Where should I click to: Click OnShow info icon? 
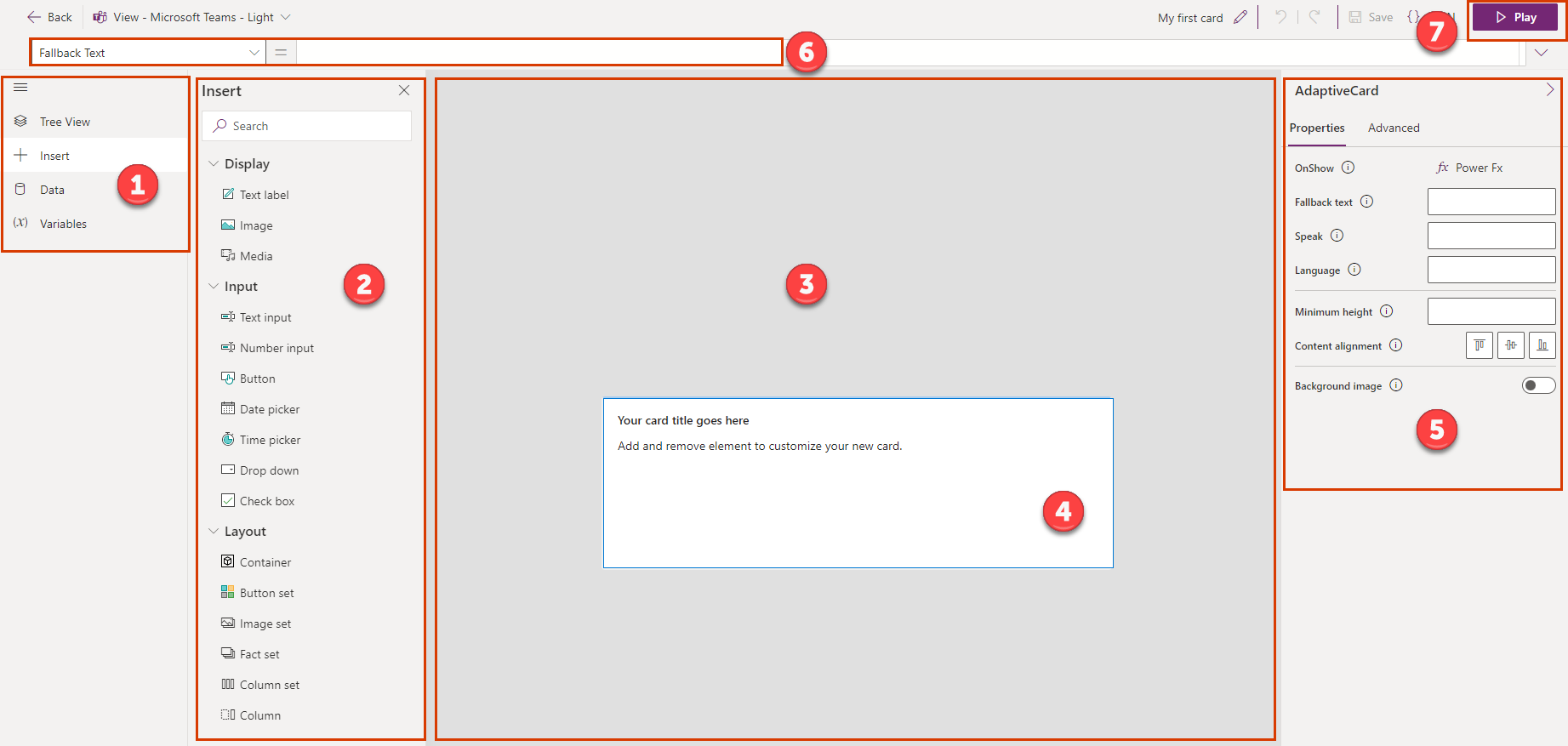tap(1348, 168)
